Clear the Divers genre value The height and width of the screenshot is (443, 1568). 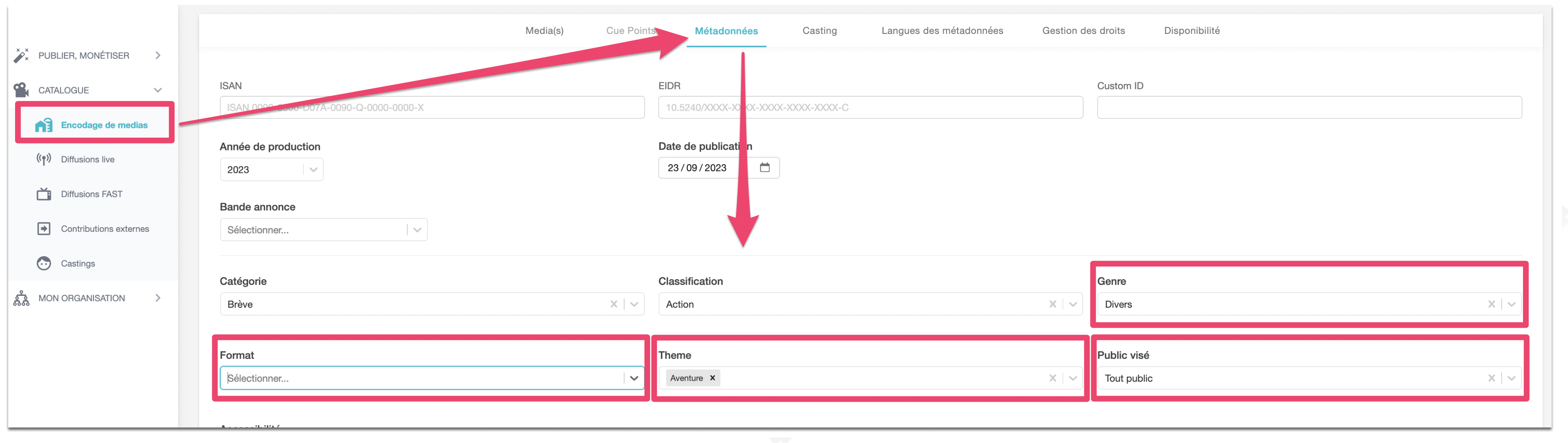(x=1491, y=304)
